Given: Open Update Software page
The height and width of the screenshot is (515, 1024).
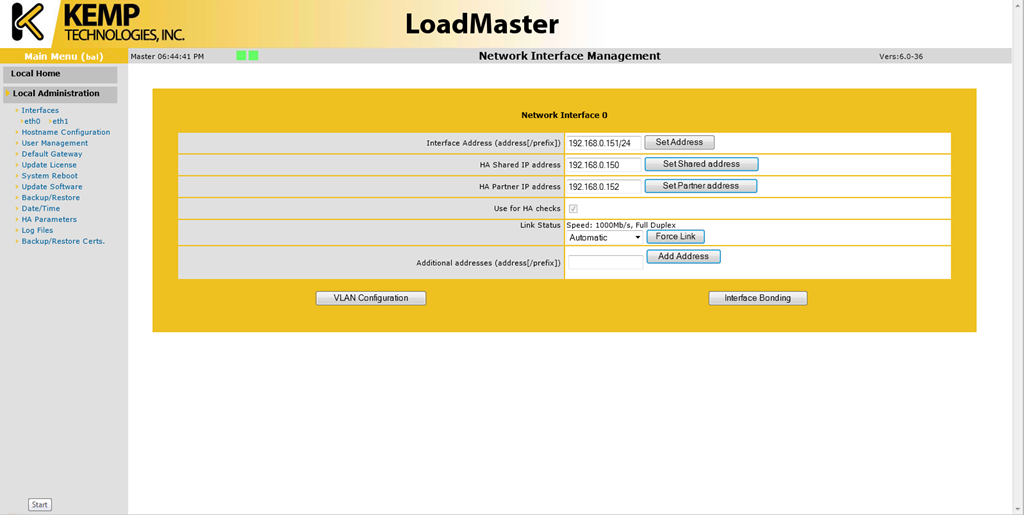Looking at the screenshot, I should pos(52,187).
